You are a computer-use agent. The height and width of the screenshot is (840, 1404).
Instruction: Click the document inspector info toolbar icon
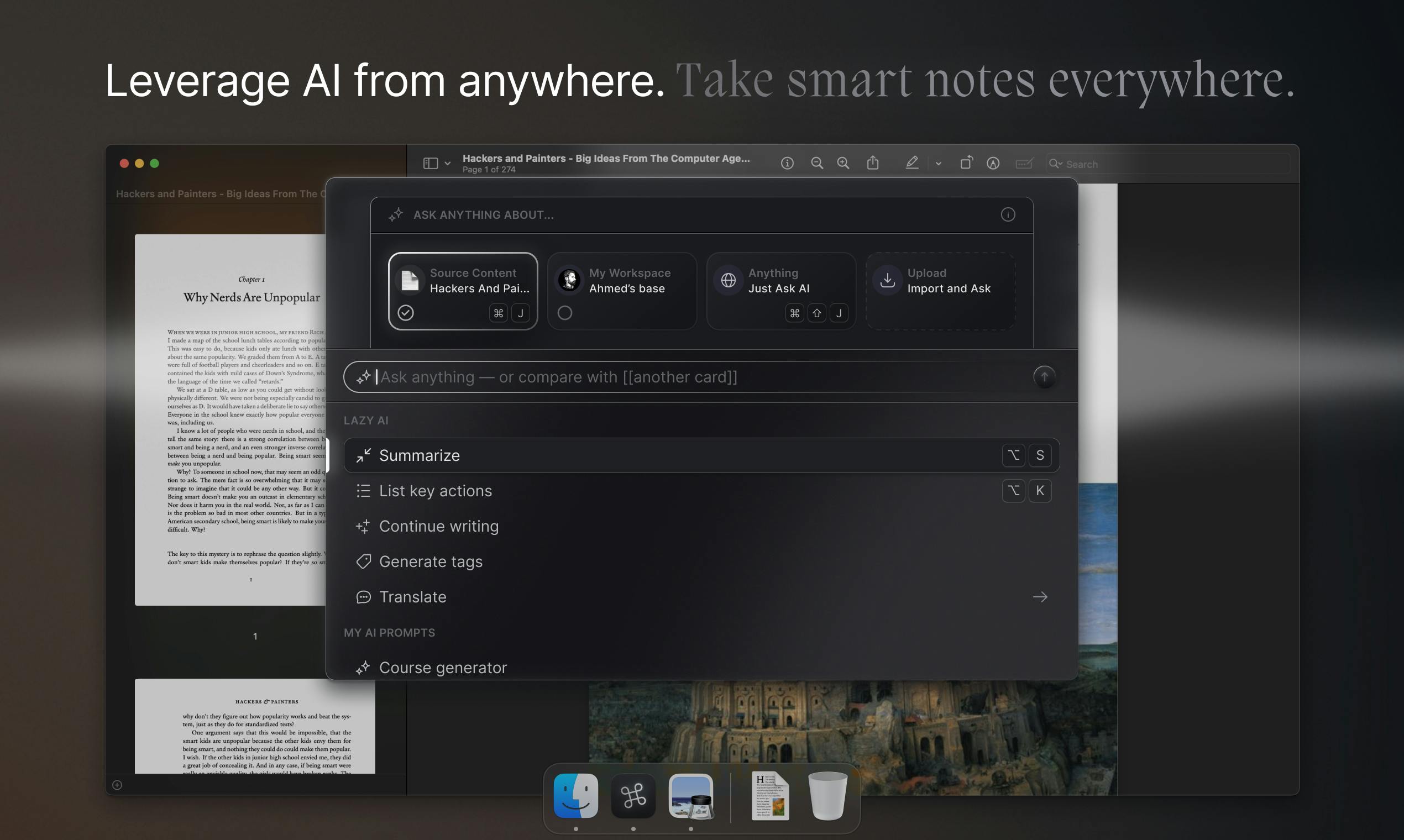point(787,163)
